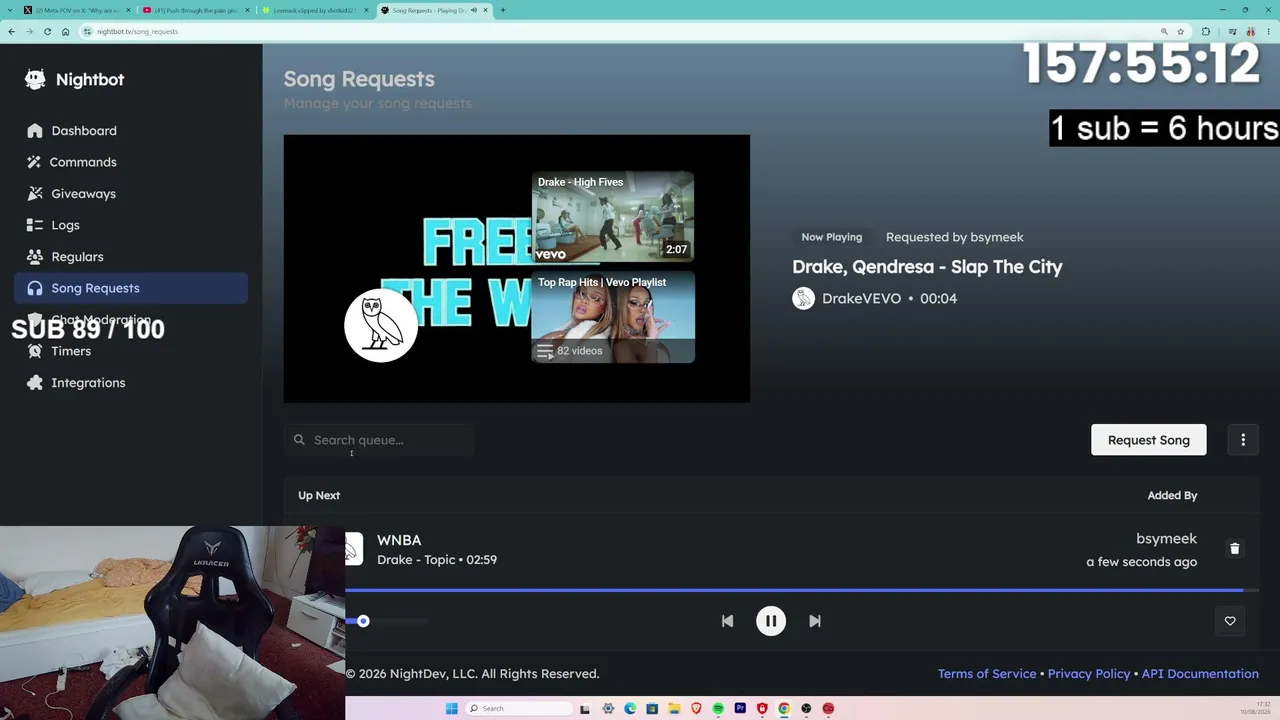
Task: Click the WNBA song title in the queue
Action: (x=399, y=540)
